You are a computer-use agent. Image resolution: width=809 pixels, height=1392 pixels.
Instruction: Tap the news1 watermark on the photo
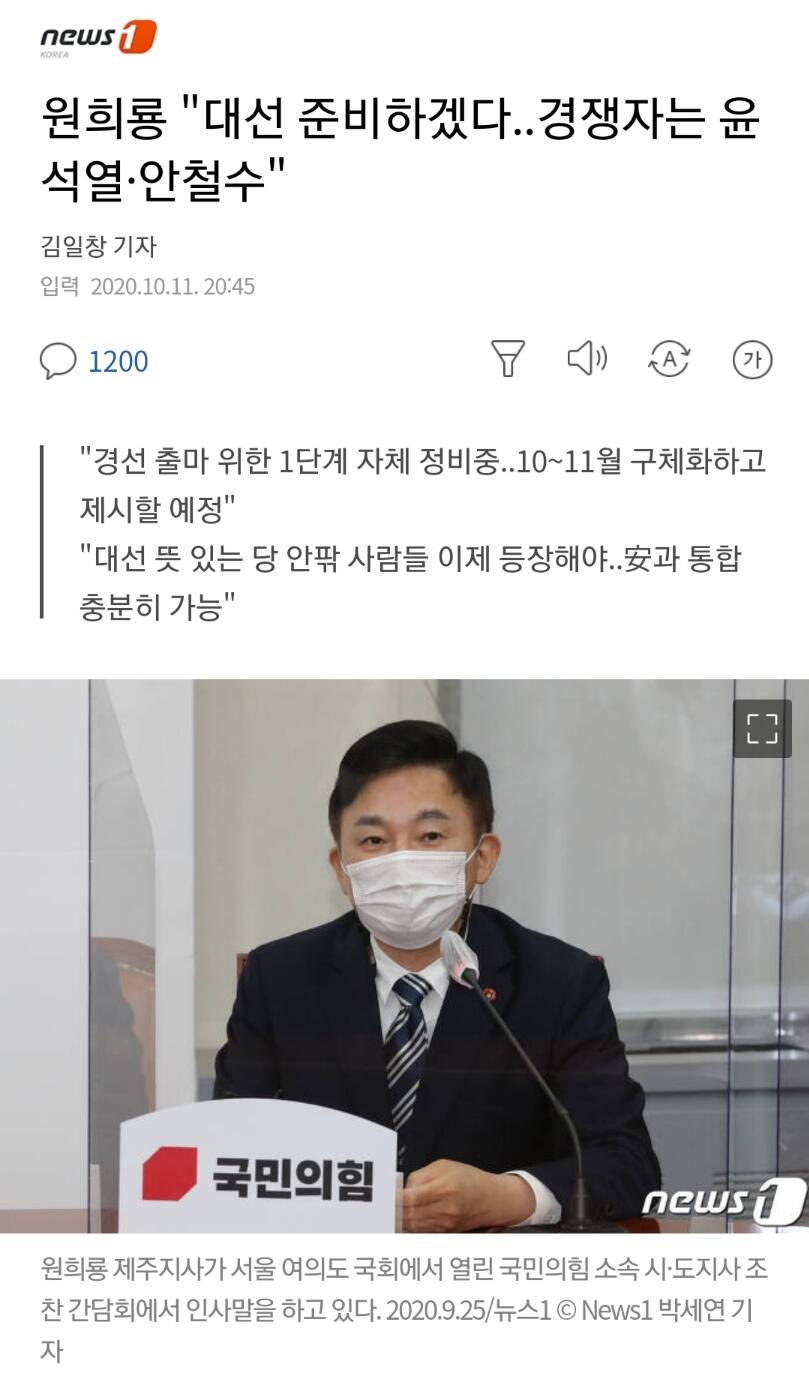(x=722, y=1198)
